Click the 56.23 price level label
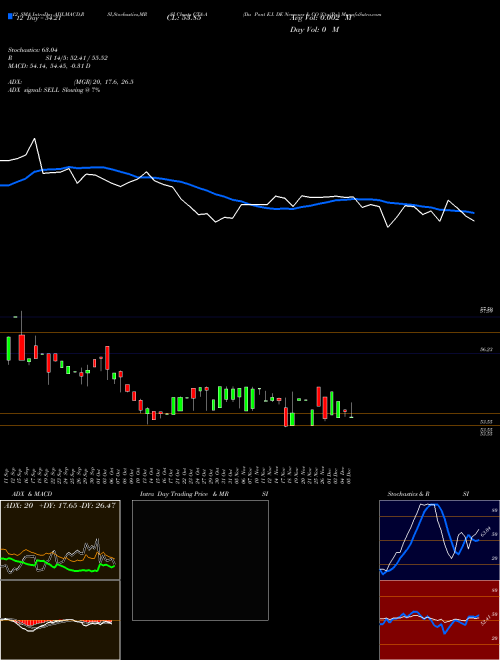 tap(486, 349)
